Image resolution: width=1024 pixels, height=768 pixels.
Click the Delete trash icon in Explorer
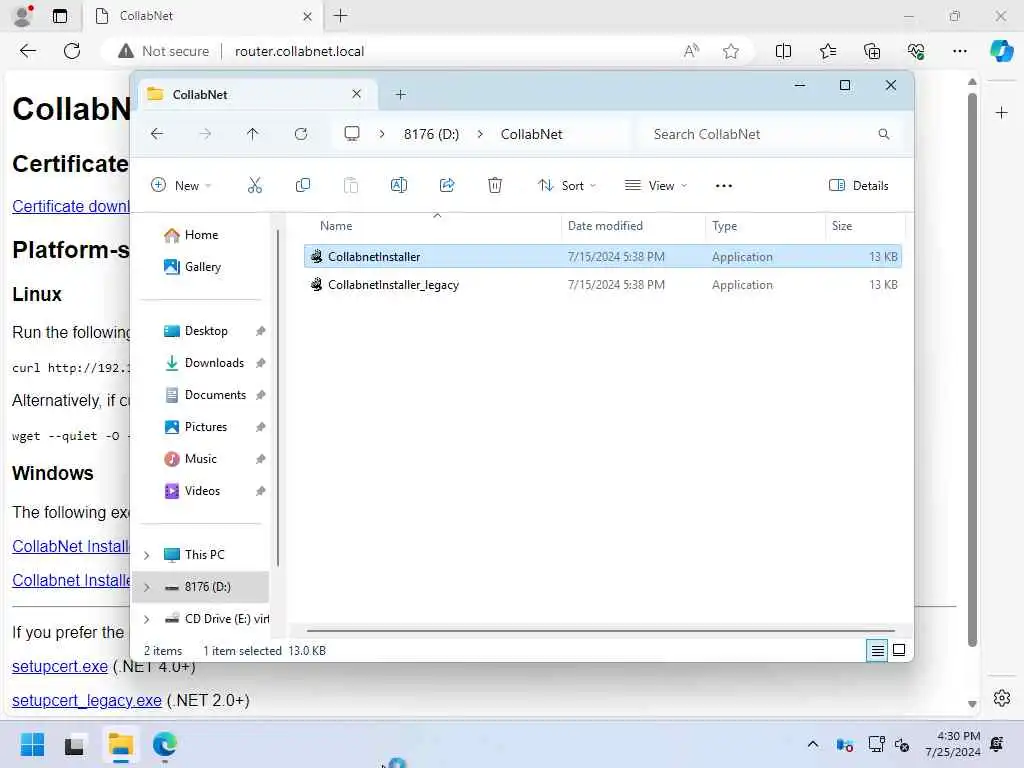click(x=495, y=185)
